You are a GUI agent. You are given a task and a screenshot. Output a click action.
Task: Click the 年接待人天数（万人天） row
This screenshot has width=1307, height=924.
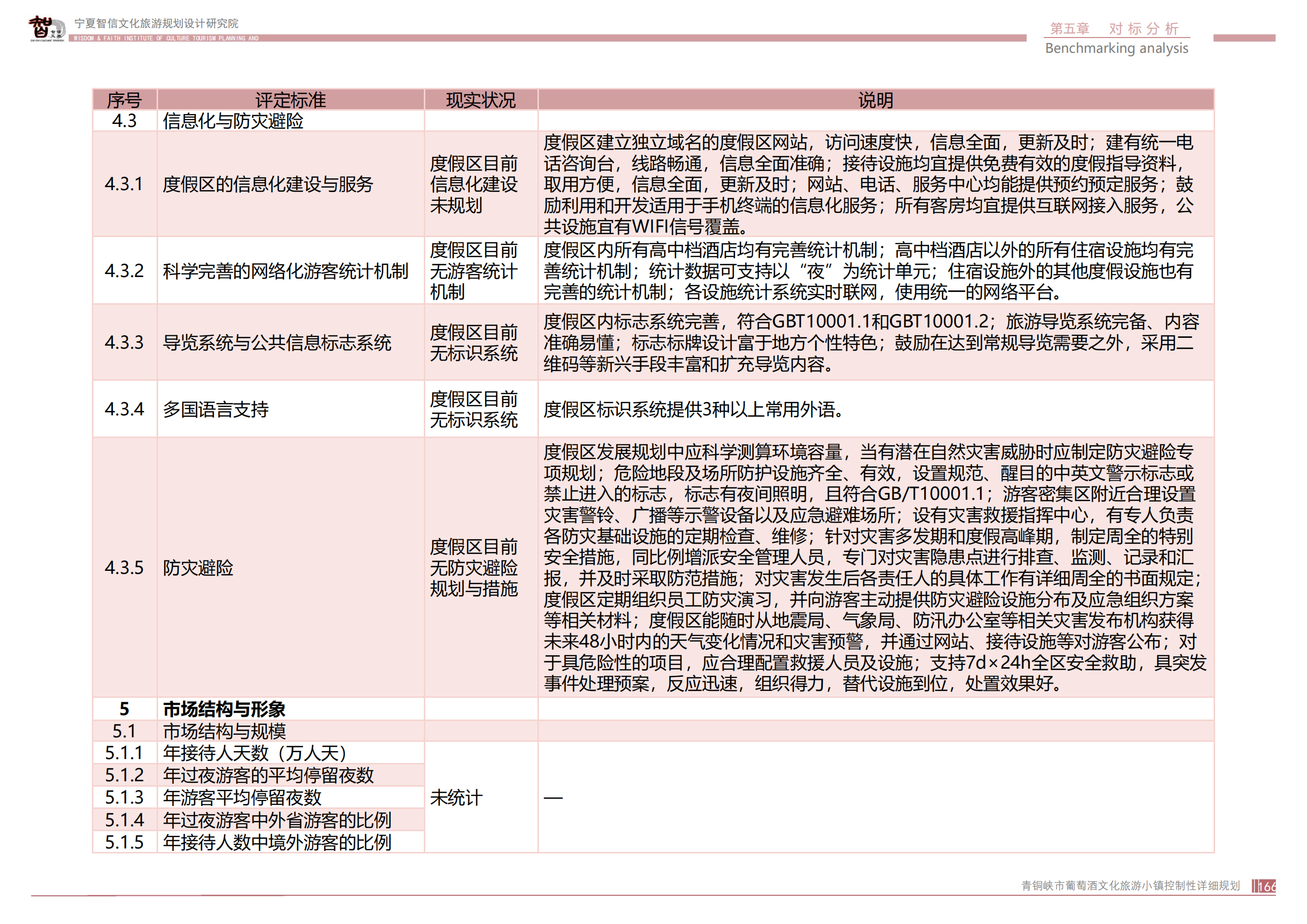coord(254,753)
